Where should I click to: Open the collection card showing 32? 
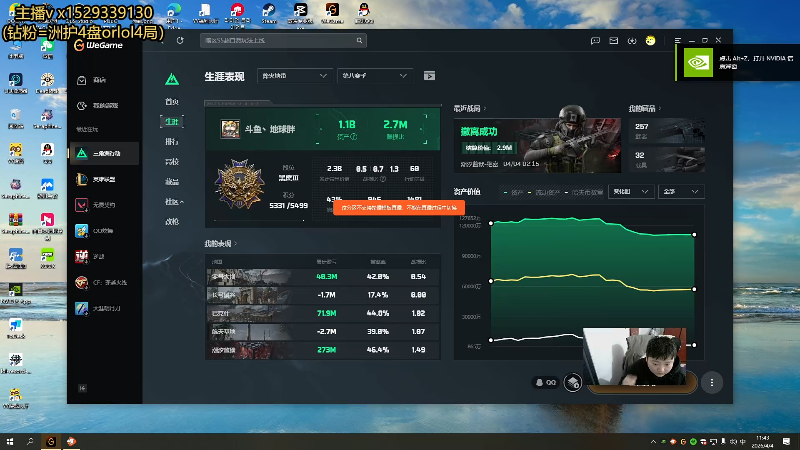667,159
